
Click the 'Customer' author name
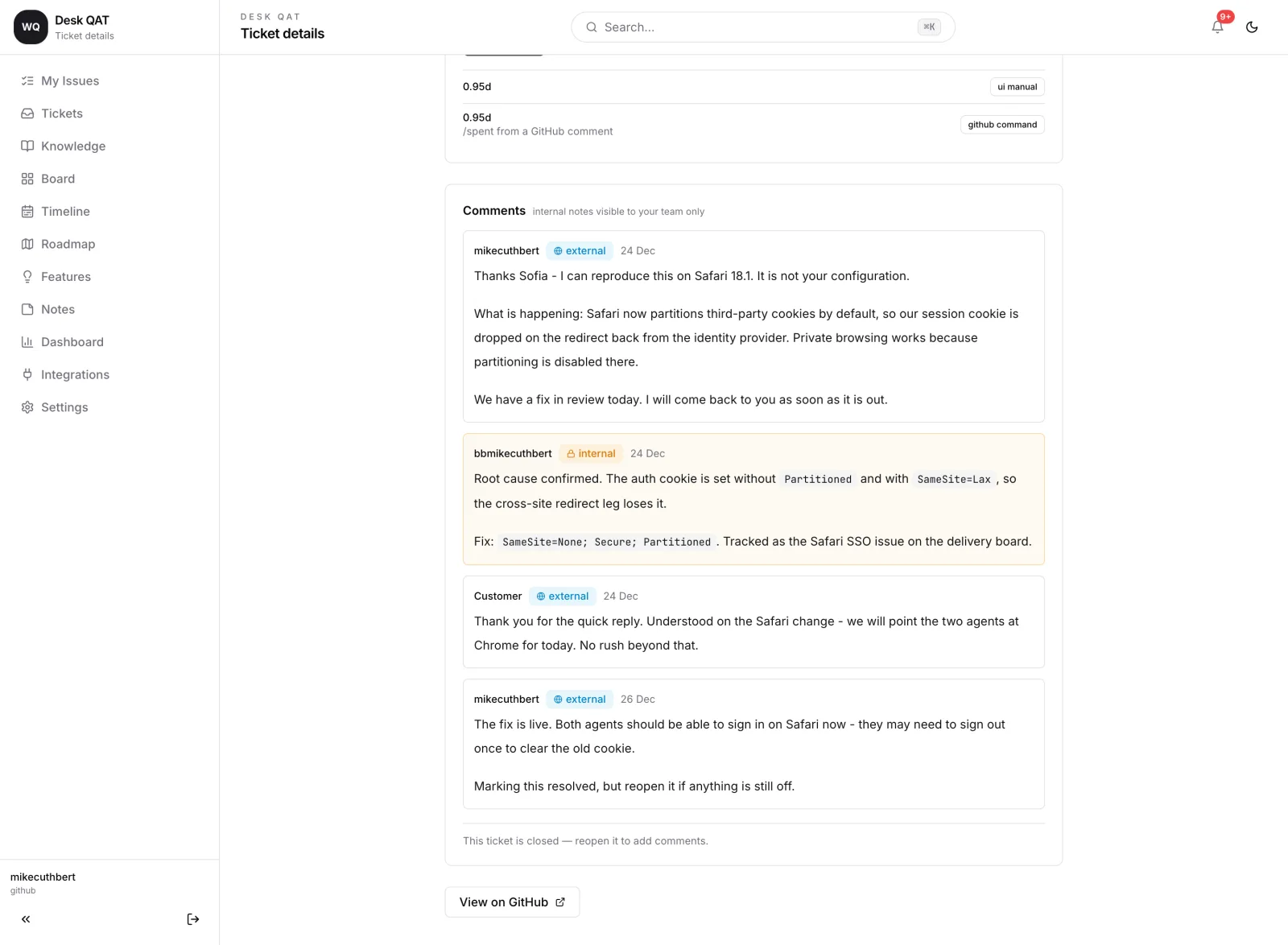coord(497,596)
